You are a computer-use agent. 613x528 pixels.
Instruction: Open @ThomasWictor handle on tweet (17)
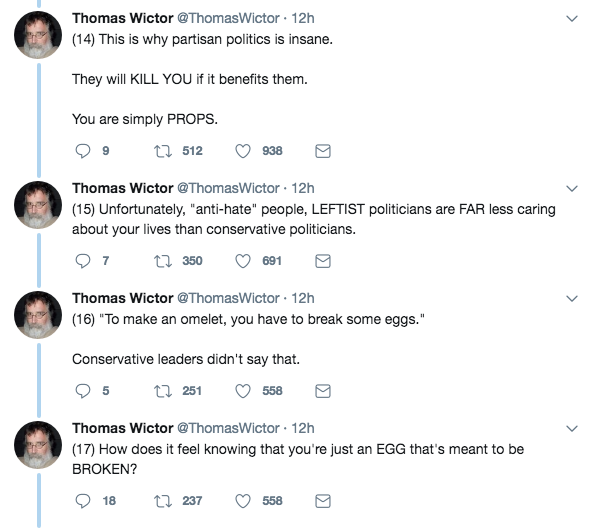(x=228, y=428)
